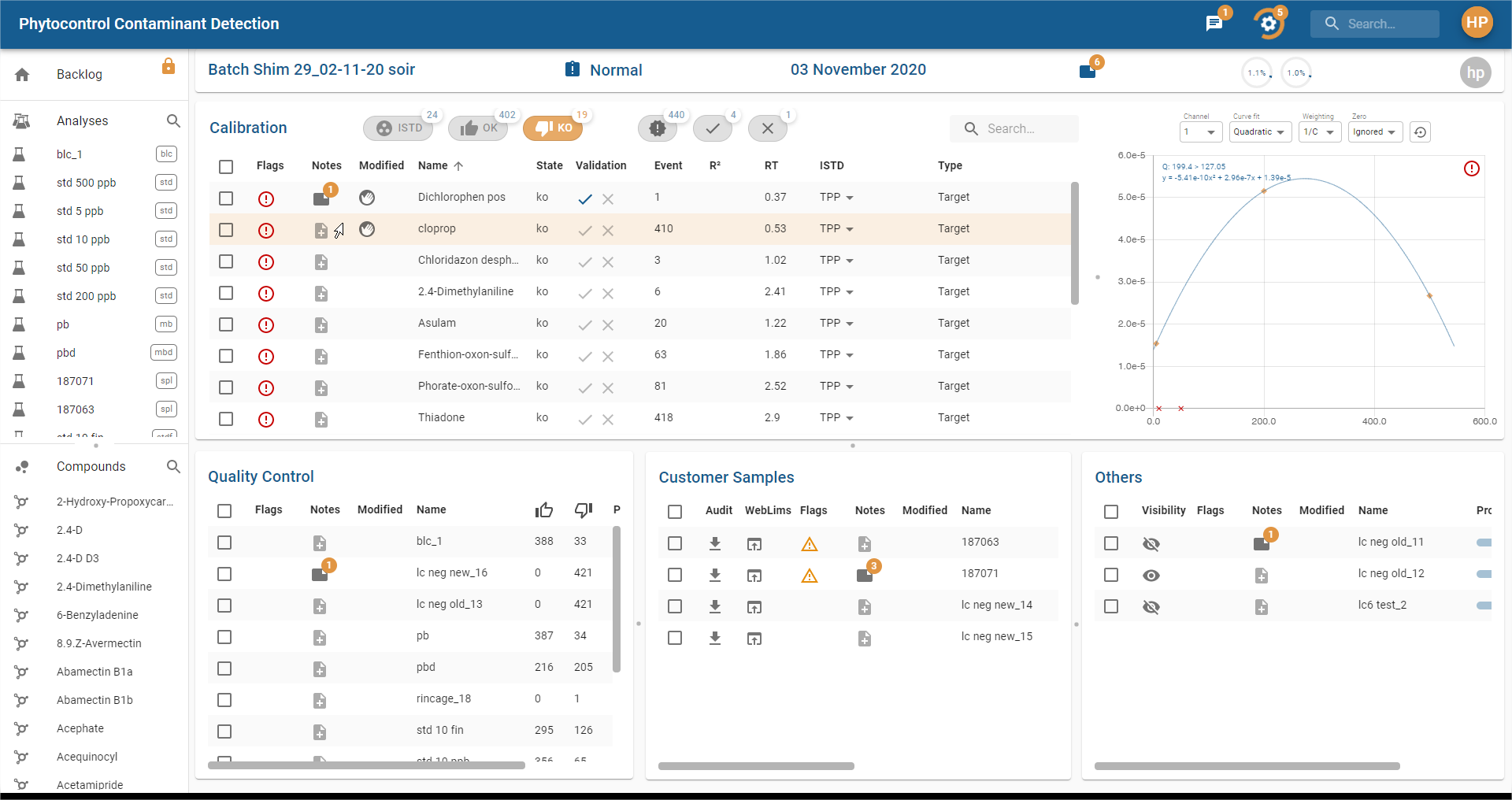Select all Quality Control rows checkbox
Image resolution: width=1512 pixels, height=800 pixels.
[x=224, y=511]
